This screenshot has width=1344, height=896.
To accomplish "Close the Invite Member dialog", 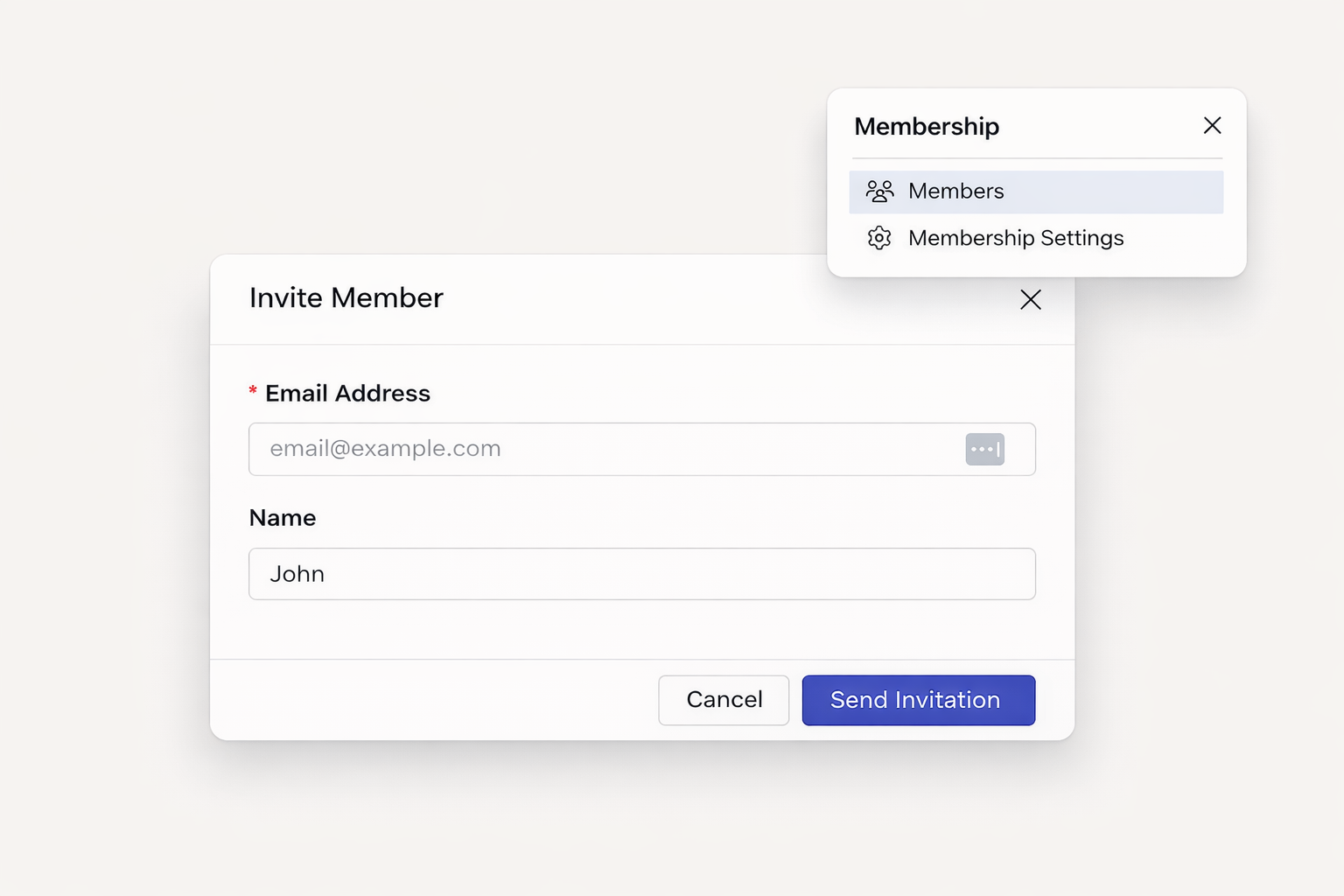I will tap(1030, 300).
